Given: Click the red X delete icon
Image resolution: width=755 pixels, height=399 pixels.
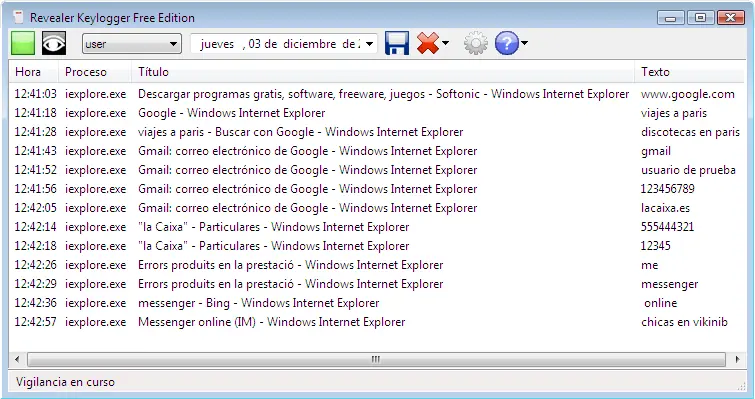Looking at the screenshot, I should pos(428,44).
